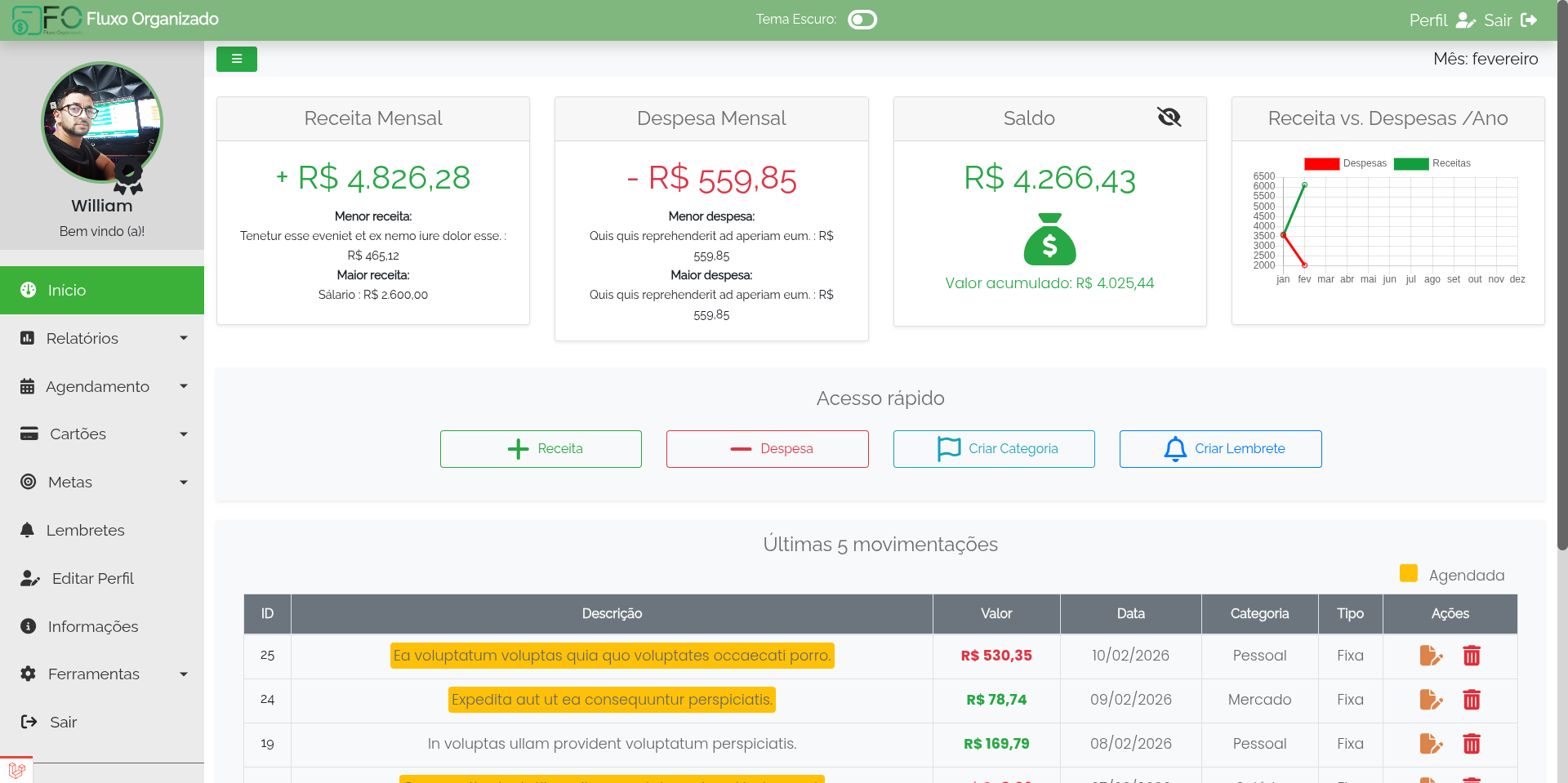Delete movement ID 24 with trash icon
The width and height of the screenshot is (1568, 783).
(1471, 700)
